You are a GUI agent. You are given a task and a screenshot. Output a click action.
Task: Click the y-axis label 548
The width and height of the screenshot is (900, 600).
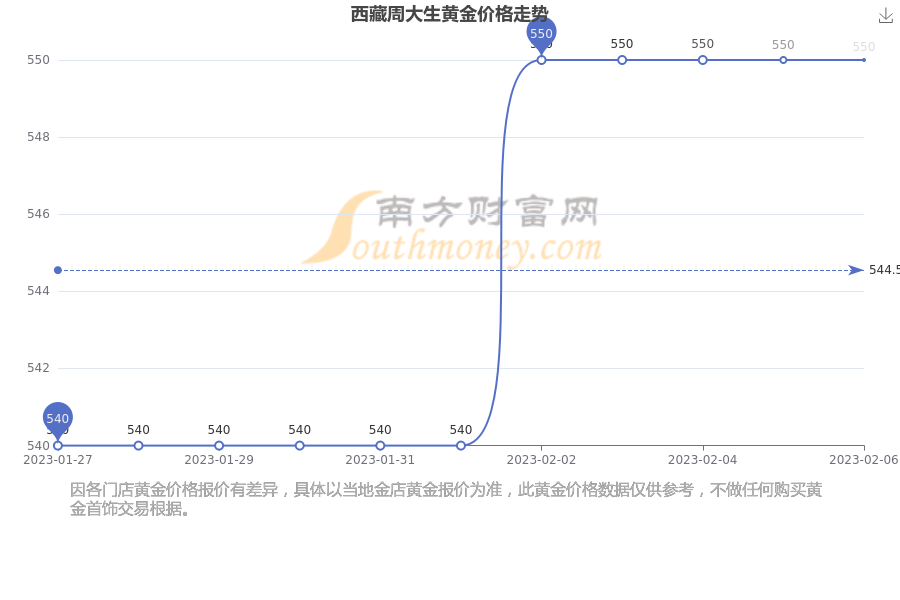pos(38,137)
